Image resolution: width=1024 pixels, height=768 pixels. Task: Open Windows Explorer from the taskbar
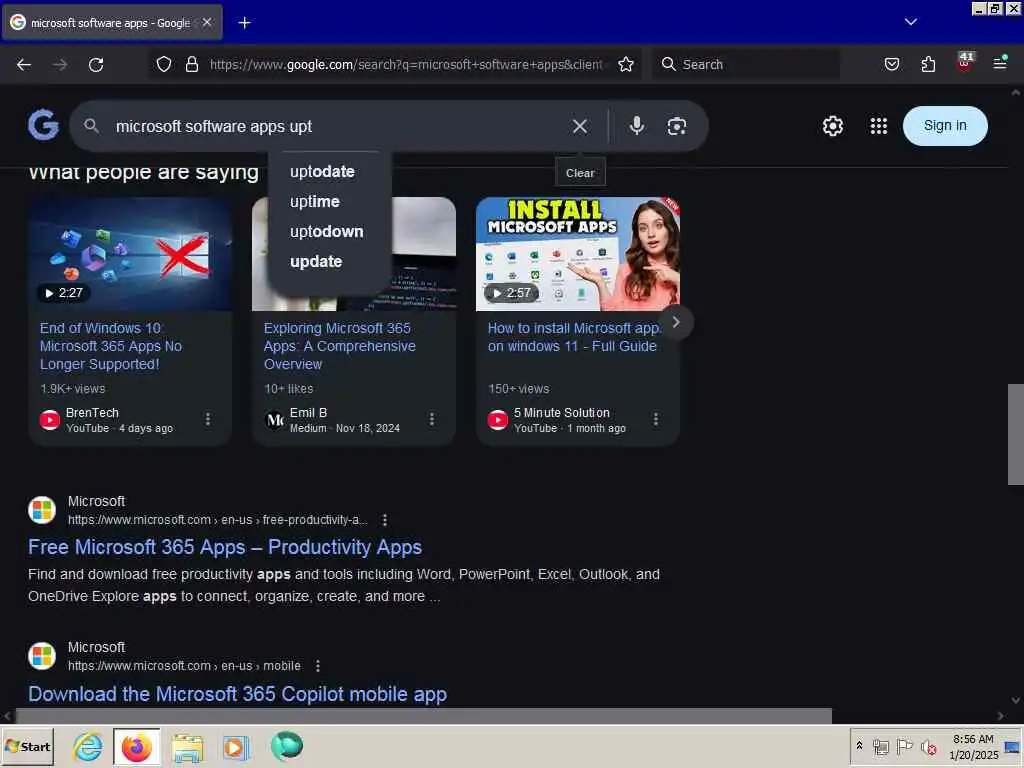187,747
